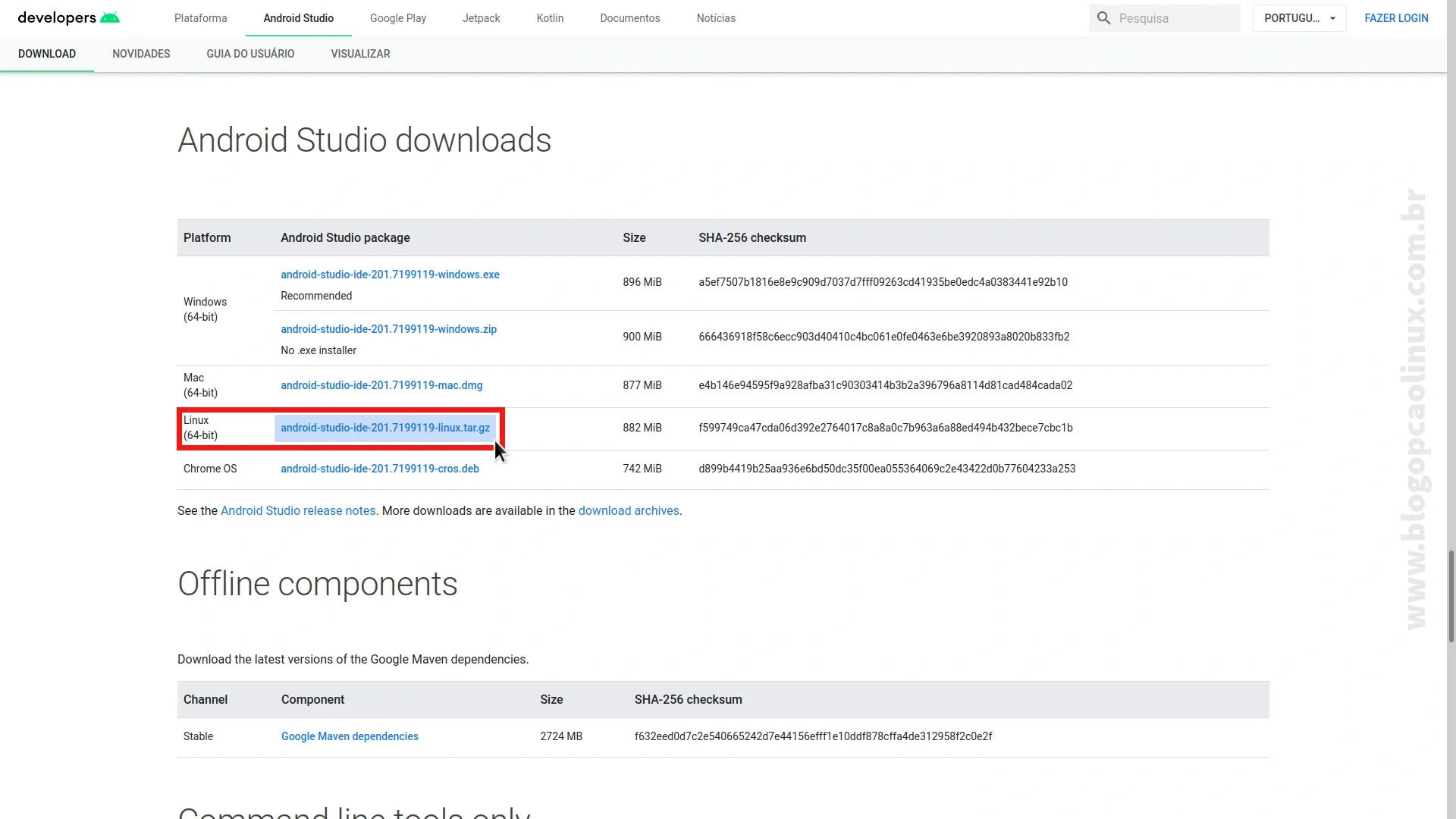
Task: Select the NOVIDADES tab
Action: [x=141, y=54]
